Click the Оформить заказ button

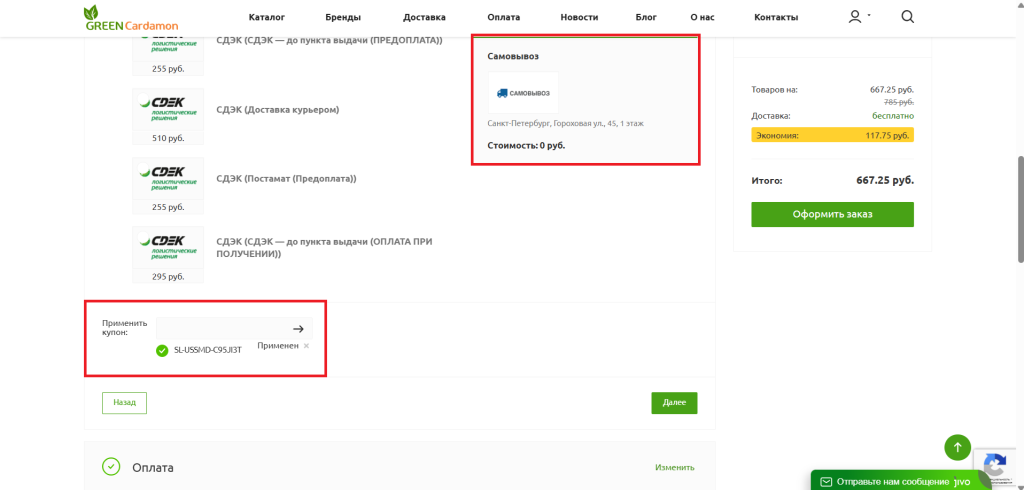pyautogui.click(x=832, y=214)
